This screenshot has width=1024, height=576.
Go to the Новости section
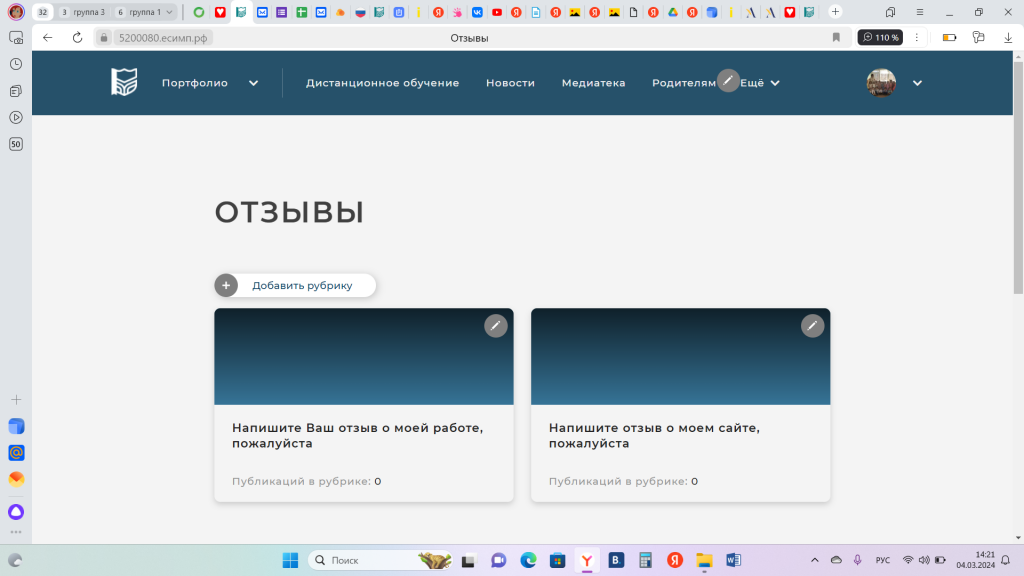pyautogui.click(x=510, y=83)
